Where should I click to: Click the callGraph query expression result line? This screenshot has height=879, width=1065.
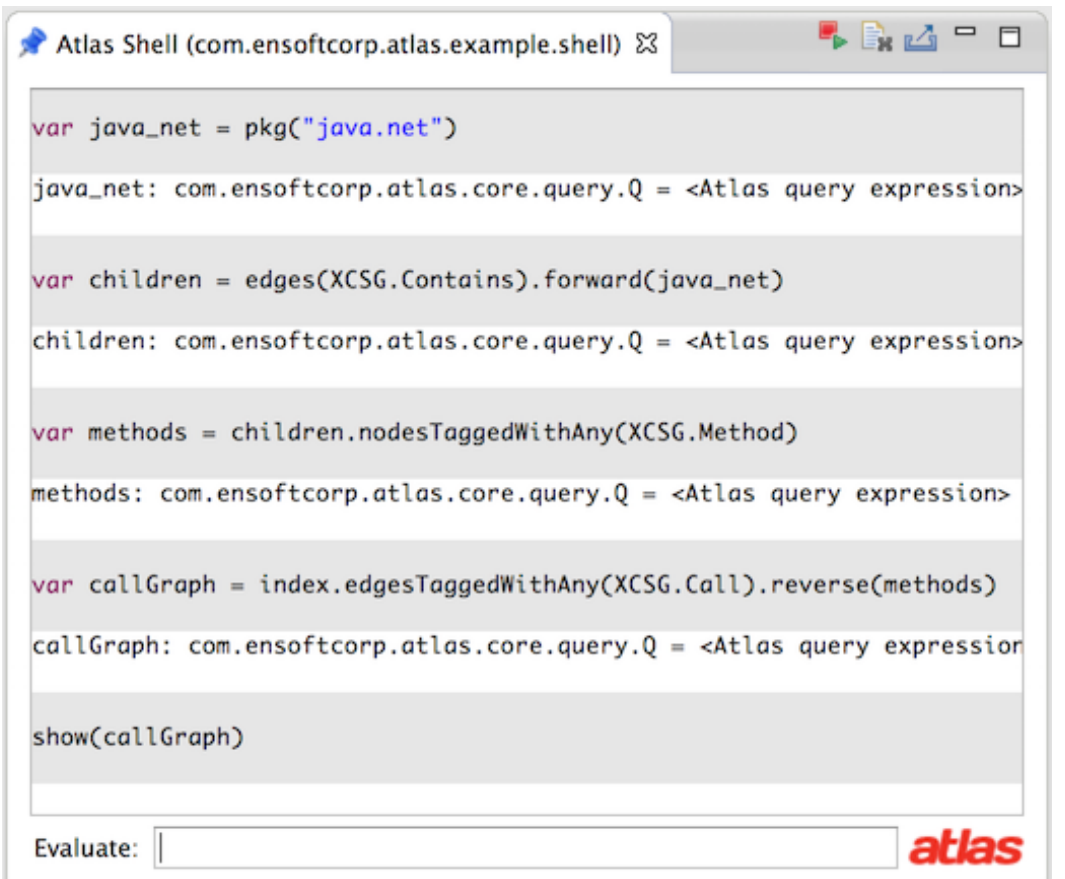527,645
